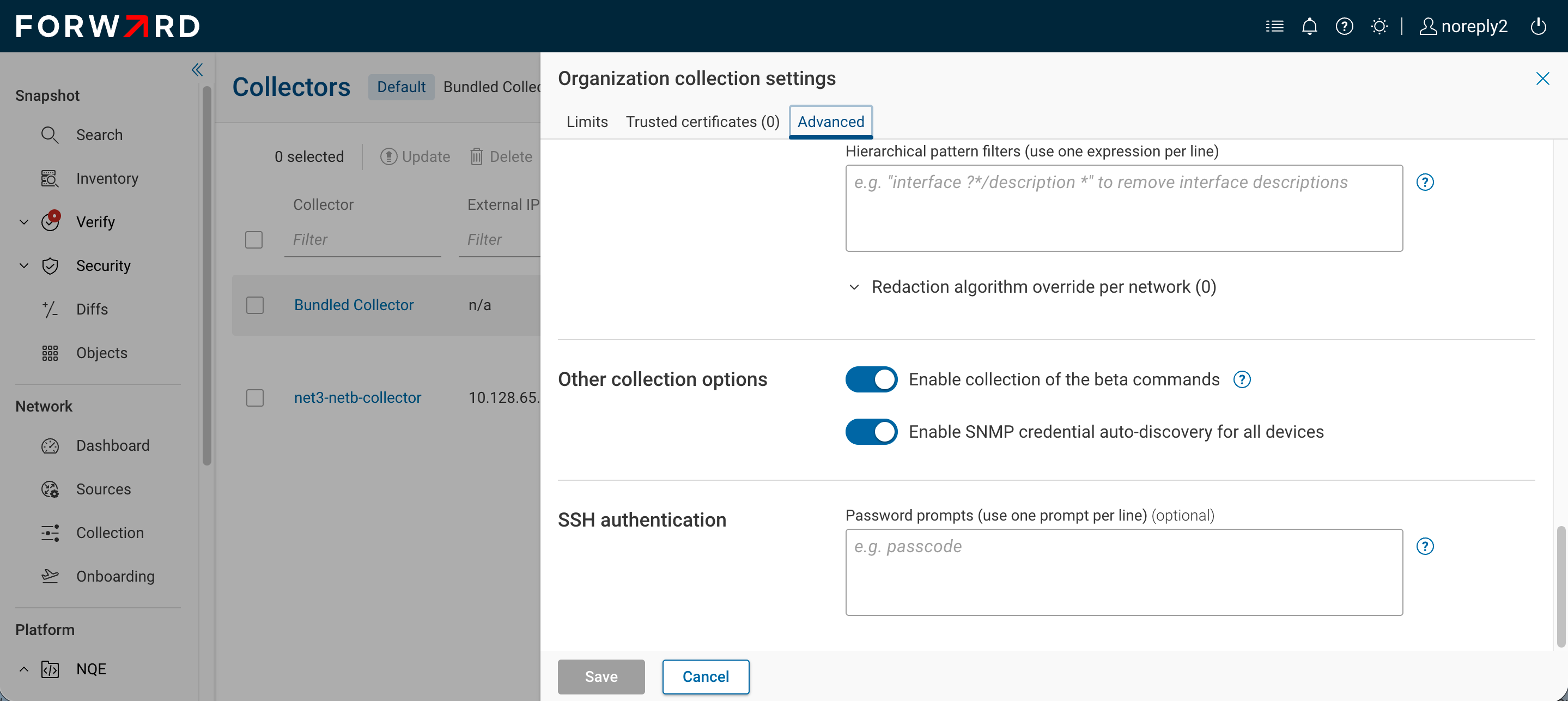Click in the Password prompts textbox
Screen dimensions: 1568x701
[1123, 572]
